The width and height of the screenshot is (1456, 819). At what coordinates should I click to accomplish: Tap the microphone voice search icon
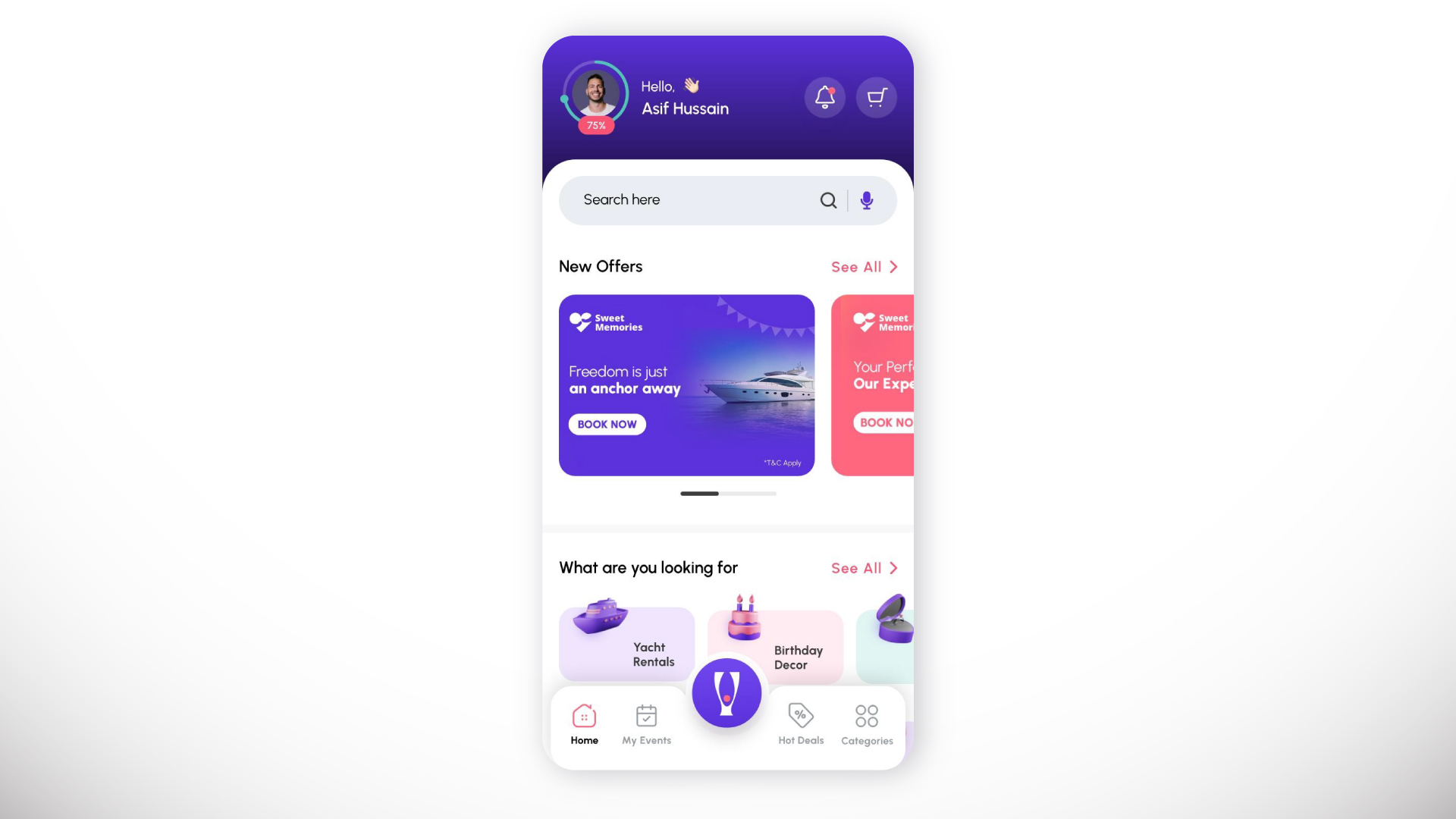click(866, 200)
